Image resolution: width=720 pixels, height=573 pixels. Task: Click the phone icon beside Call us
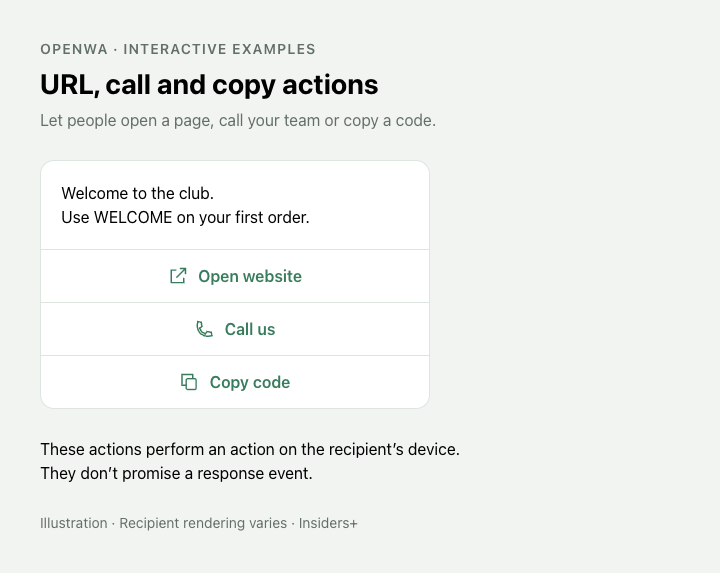pos(204,329)
